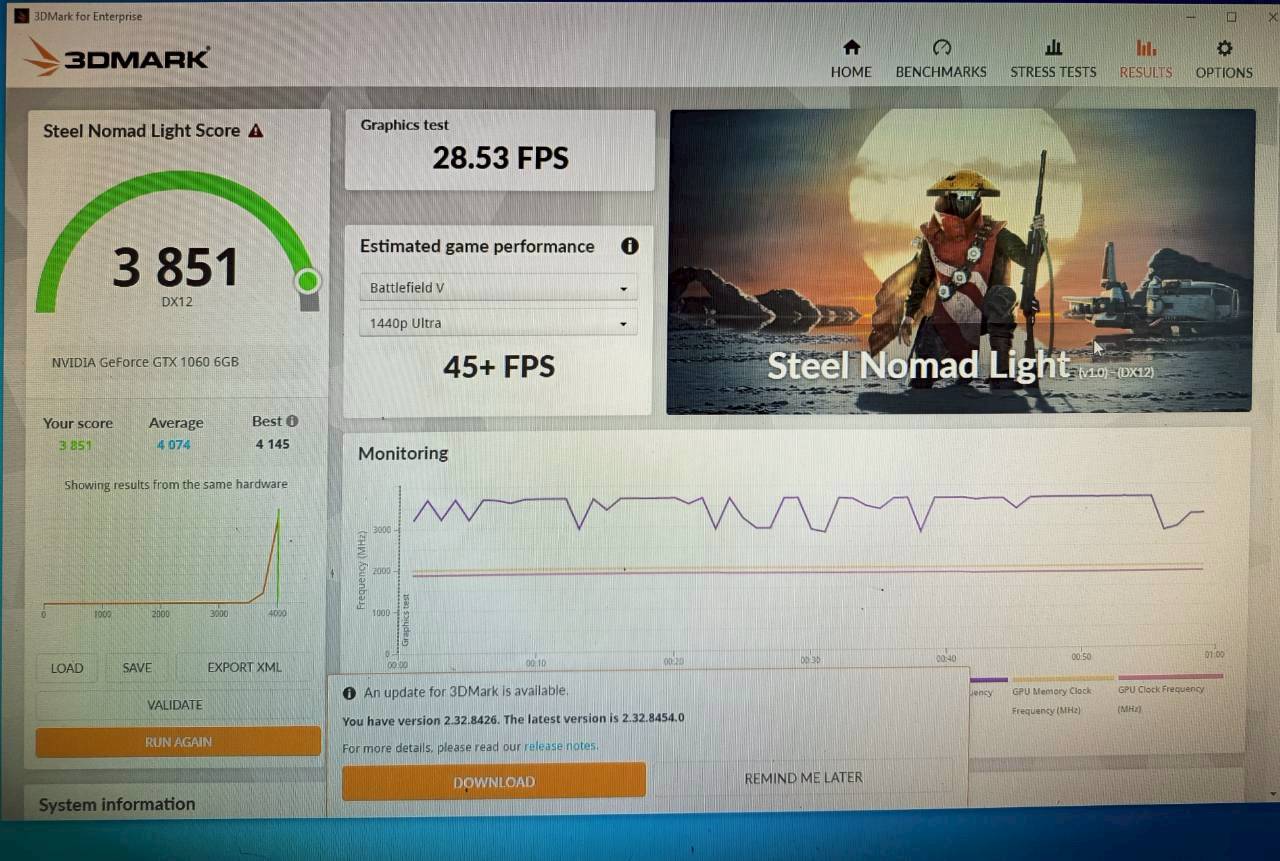Click the info icon on the update notification
This screenshot has height=861, width=1280.
349,691
